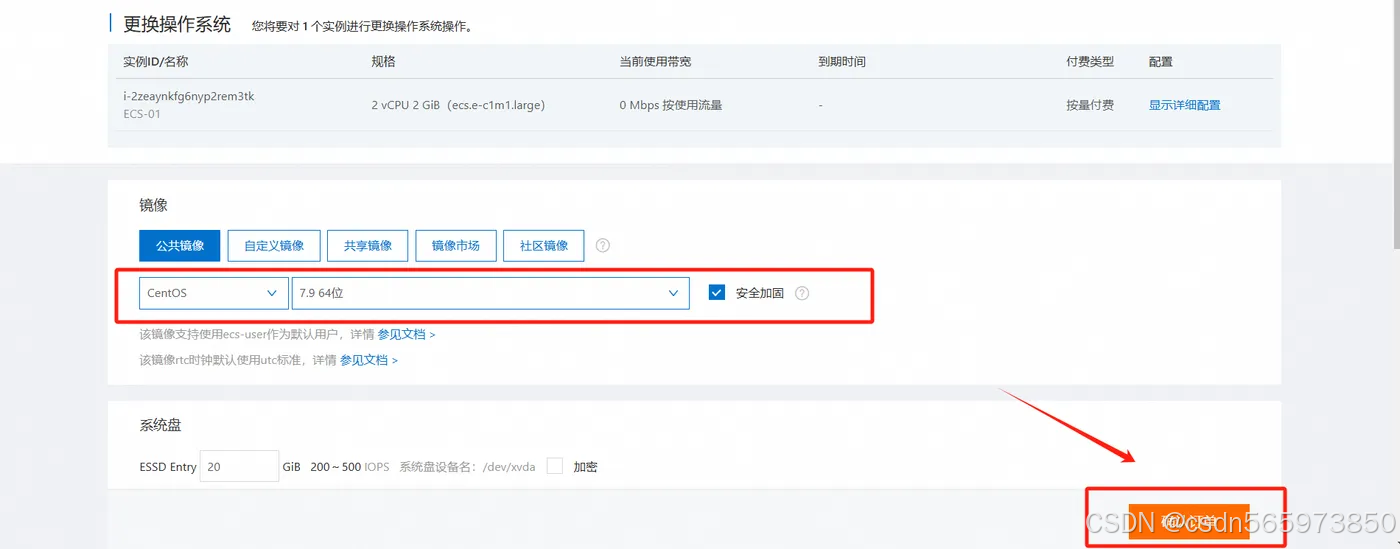Click the 到期时间 column header
This screenshot has height=549, width=1400.
(842, 62)
